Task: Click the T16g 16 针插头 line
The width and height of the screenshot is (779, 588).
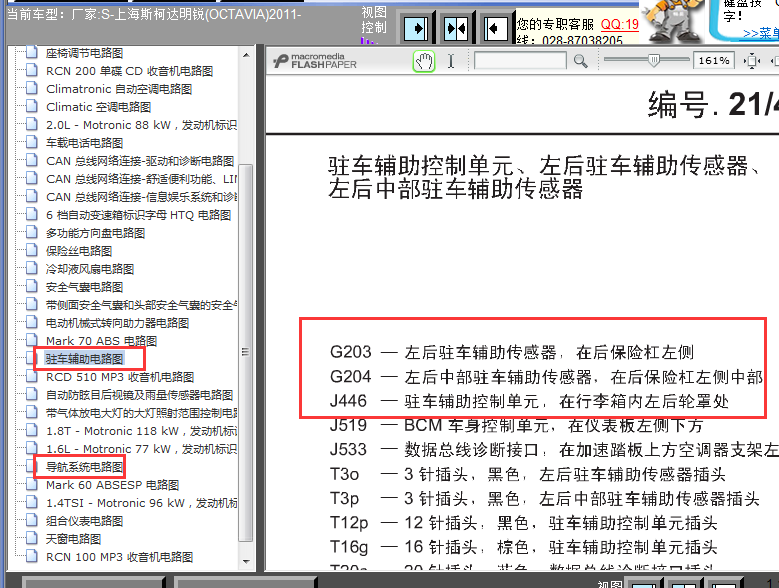Action: pyautogui.click(x=524, y=547)
